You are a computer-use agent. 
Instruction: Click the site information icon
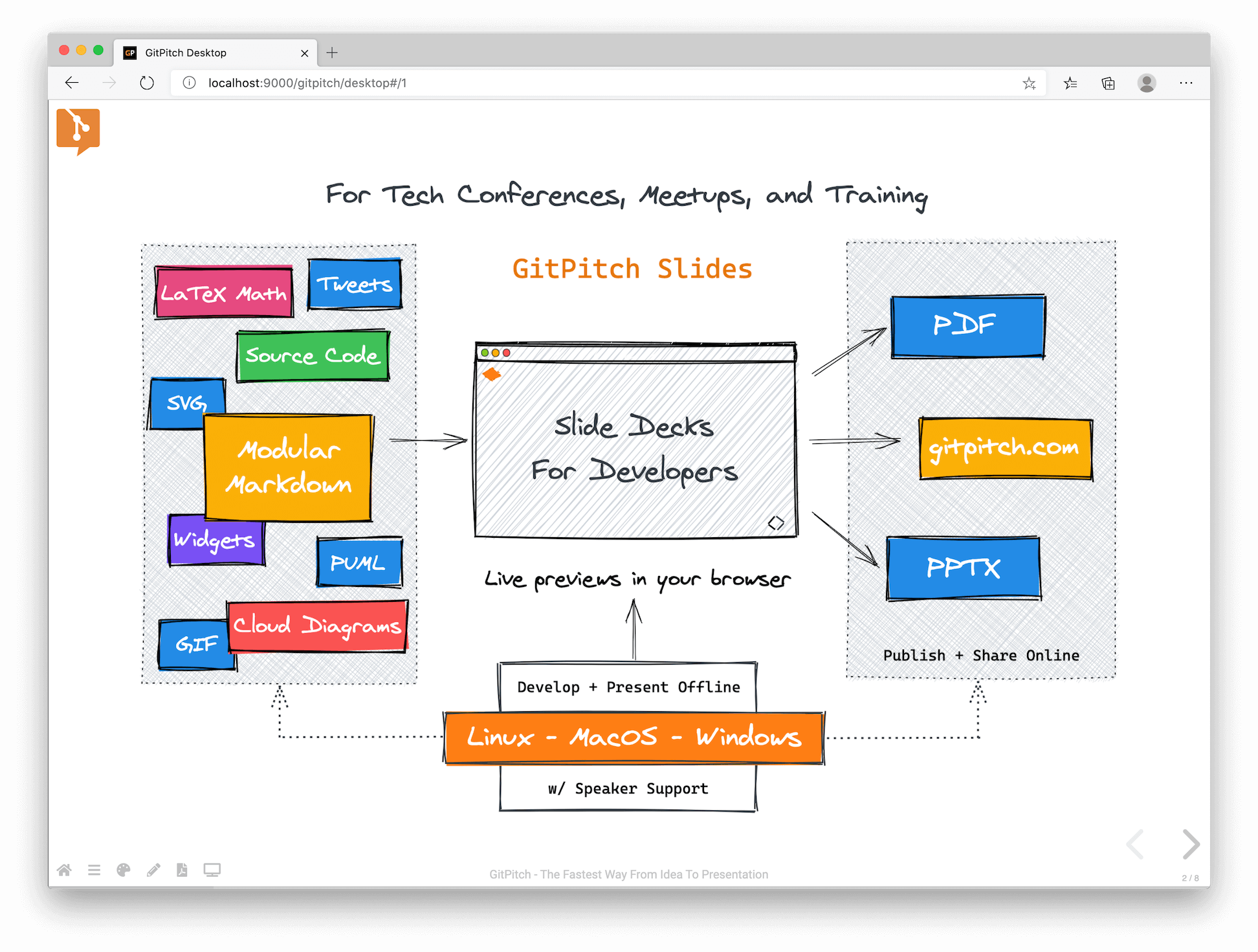pos(189,83)
